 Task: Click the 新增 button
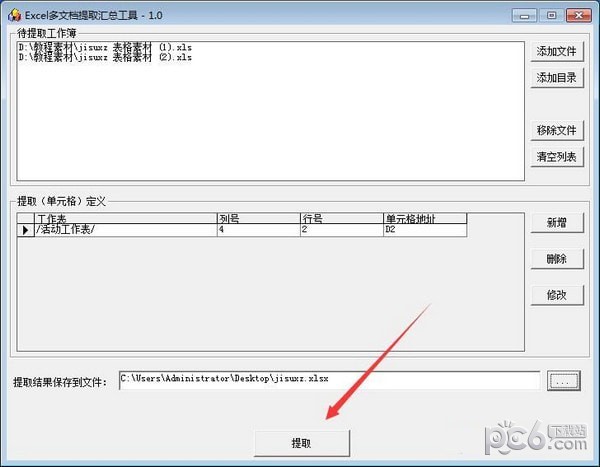point(557,223)
